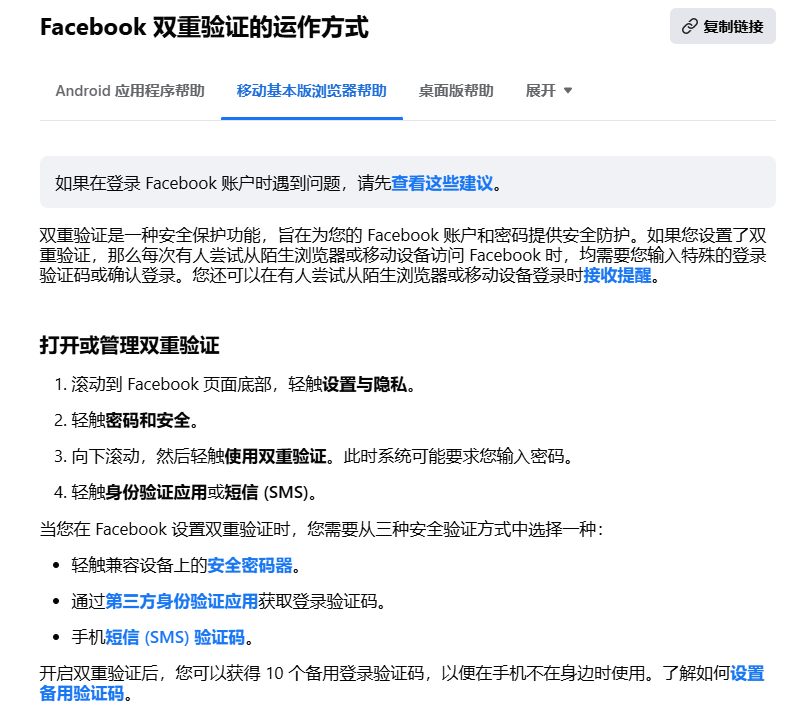Open the 安全密码器 link

[250, 566]
